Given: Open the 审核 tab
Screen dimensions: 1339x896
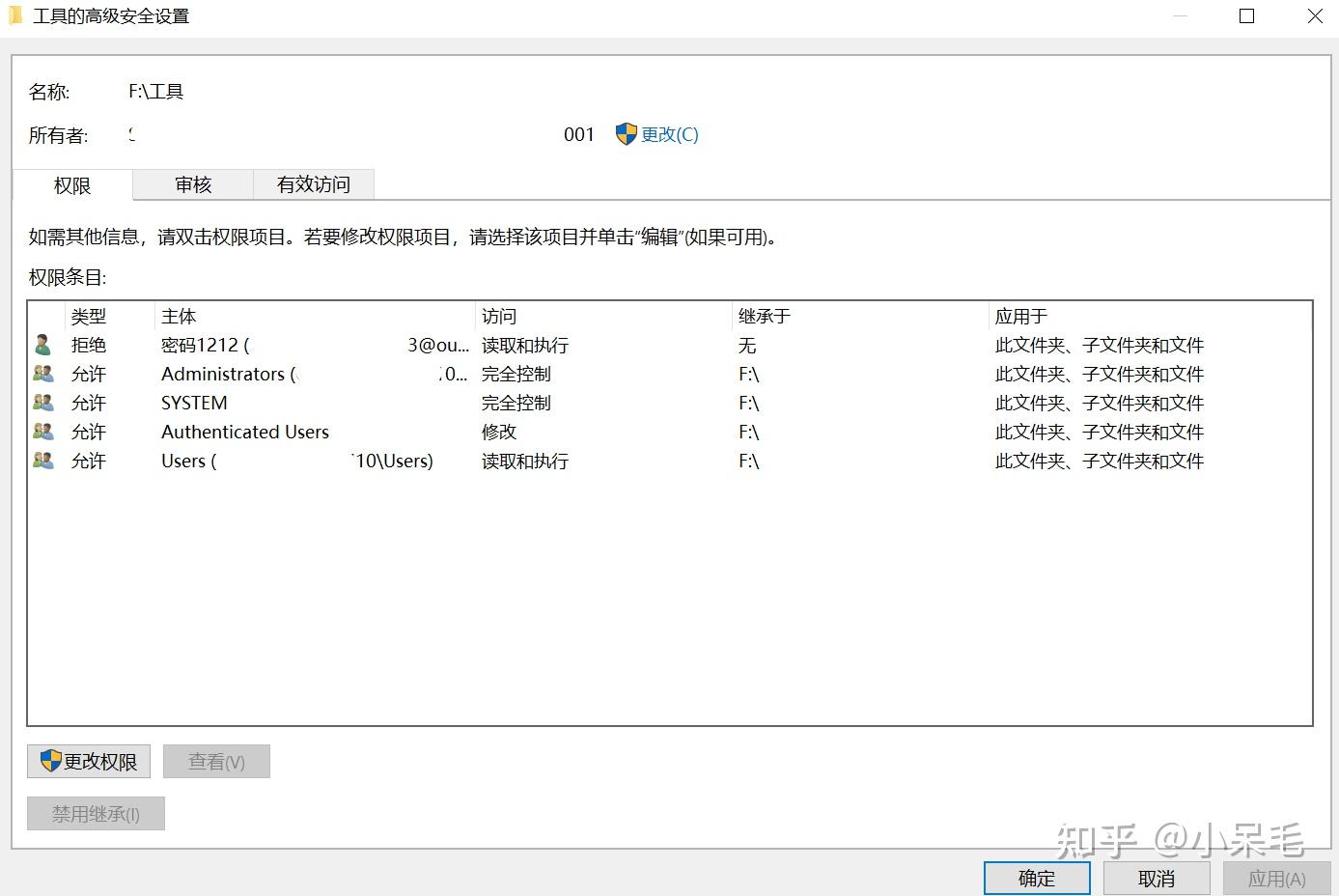Looking at the screenshot, I should tap(193, 184).
